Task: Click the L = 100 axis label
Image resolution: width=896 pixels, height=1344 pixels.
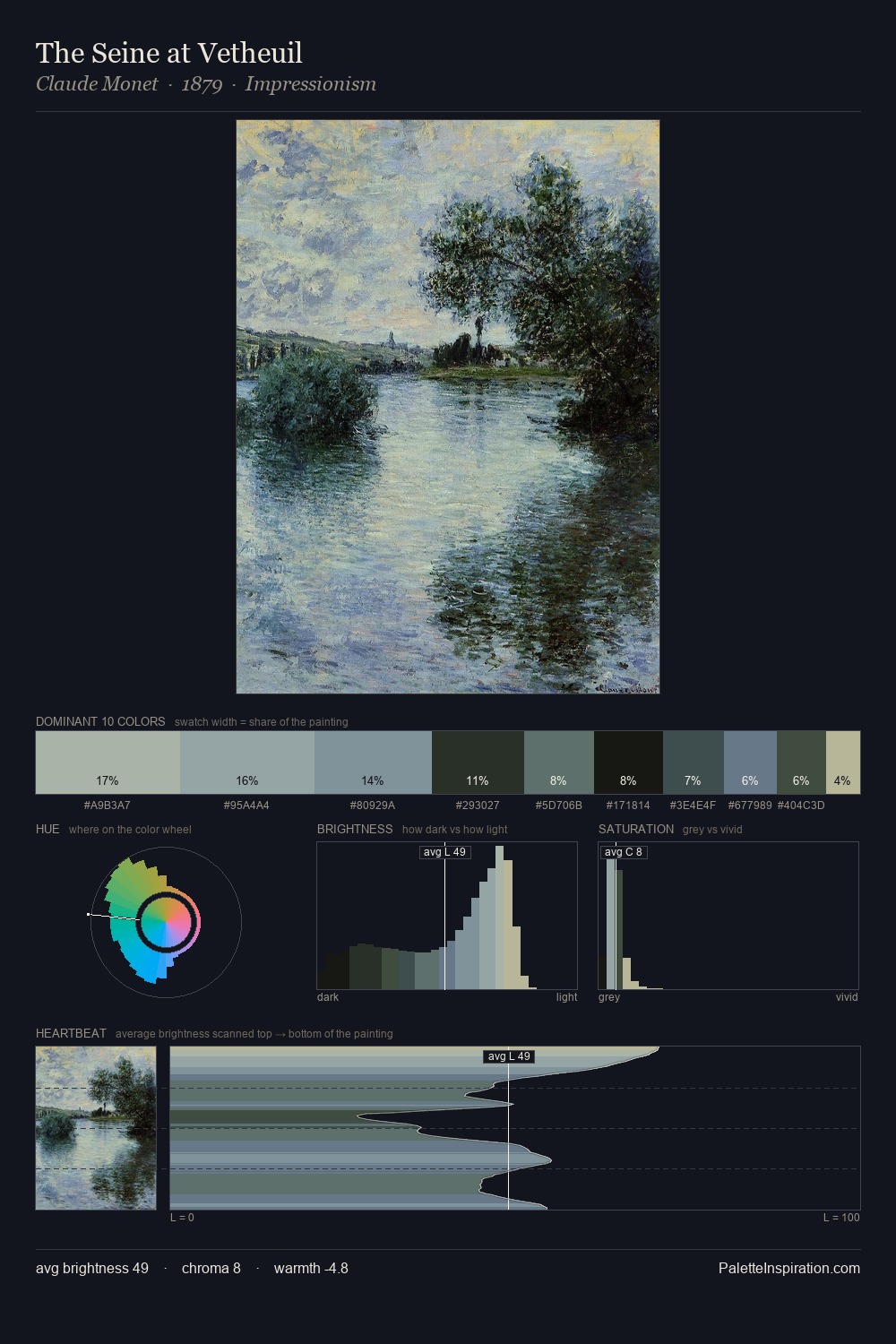Action: point(841,1218)
